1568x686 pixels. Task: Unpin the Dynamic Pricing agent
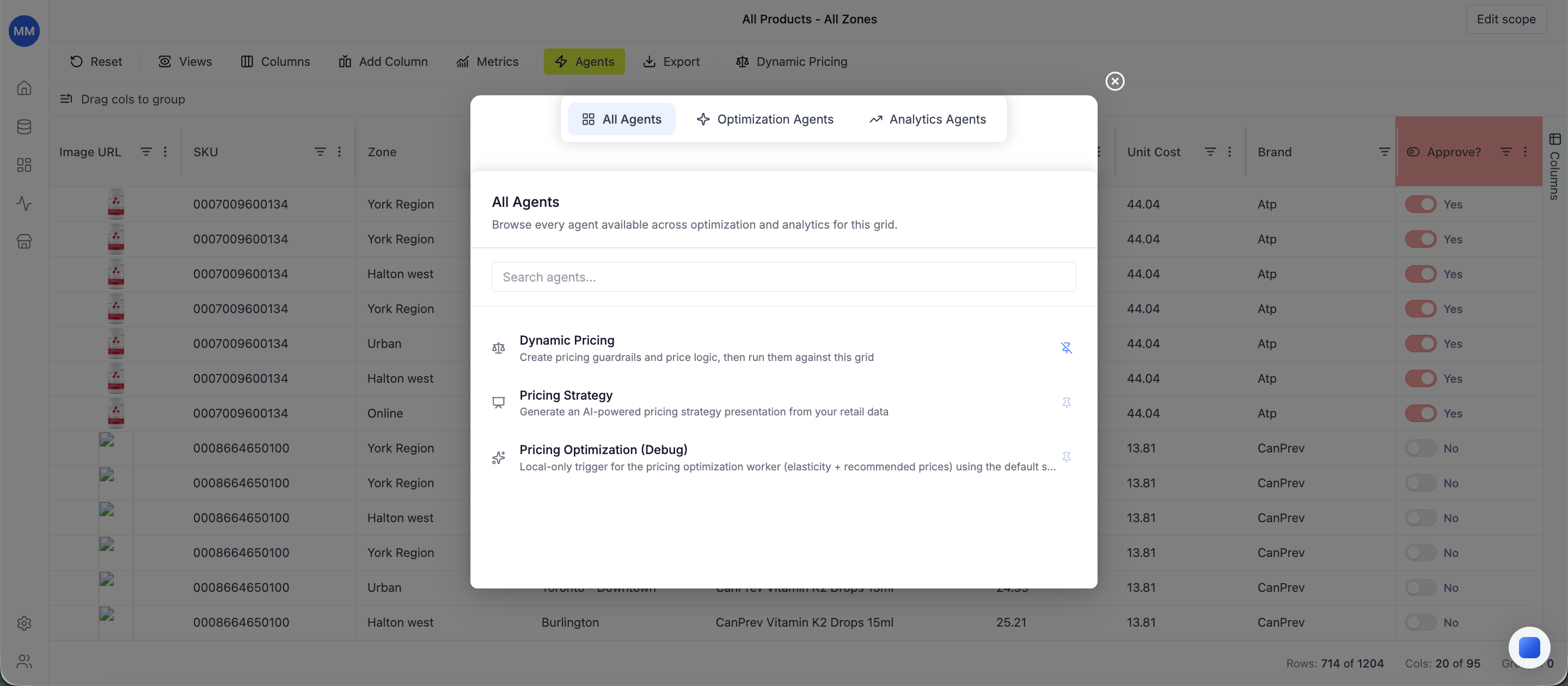[1066, 347]
